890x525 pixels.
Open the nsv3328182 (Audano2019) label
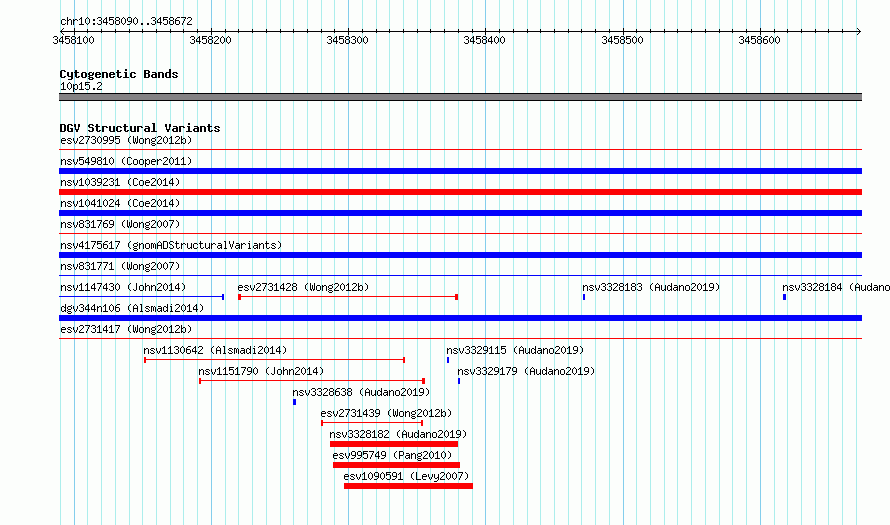398,434
